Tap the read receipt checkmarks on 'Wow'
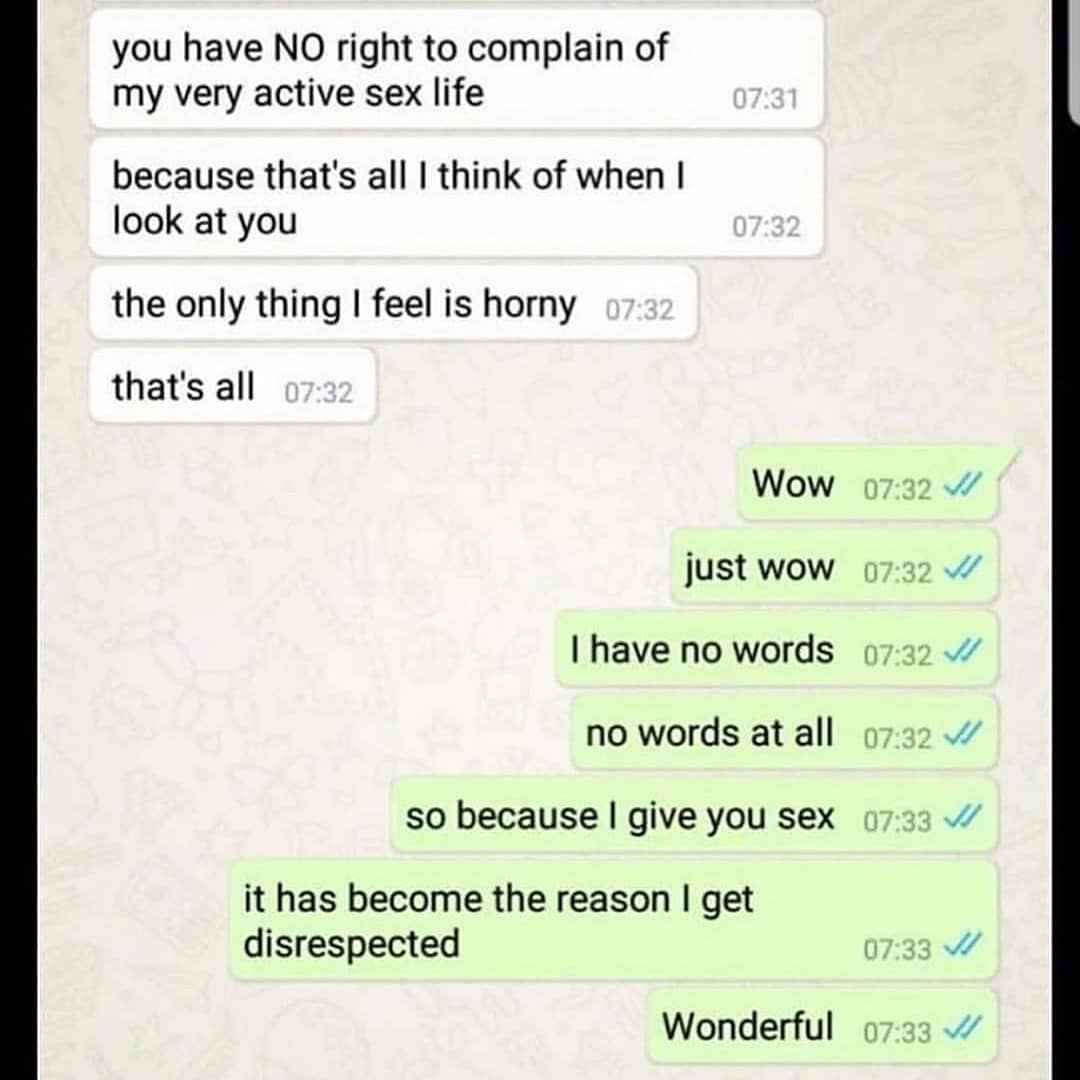Viewport: 1080px width, 1080px height. 959,486
